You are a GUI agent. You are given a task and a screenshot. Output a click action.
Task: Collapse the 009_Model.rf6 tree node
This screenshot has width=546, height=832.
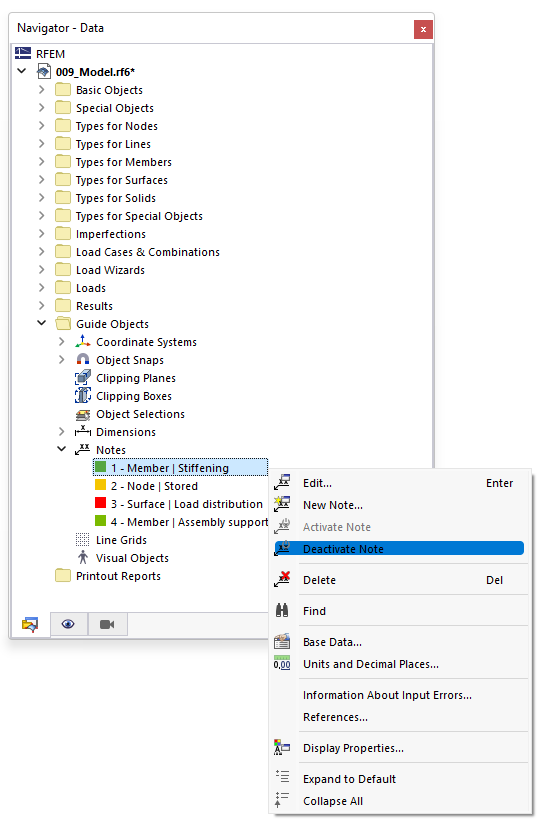tap(22, 71)
